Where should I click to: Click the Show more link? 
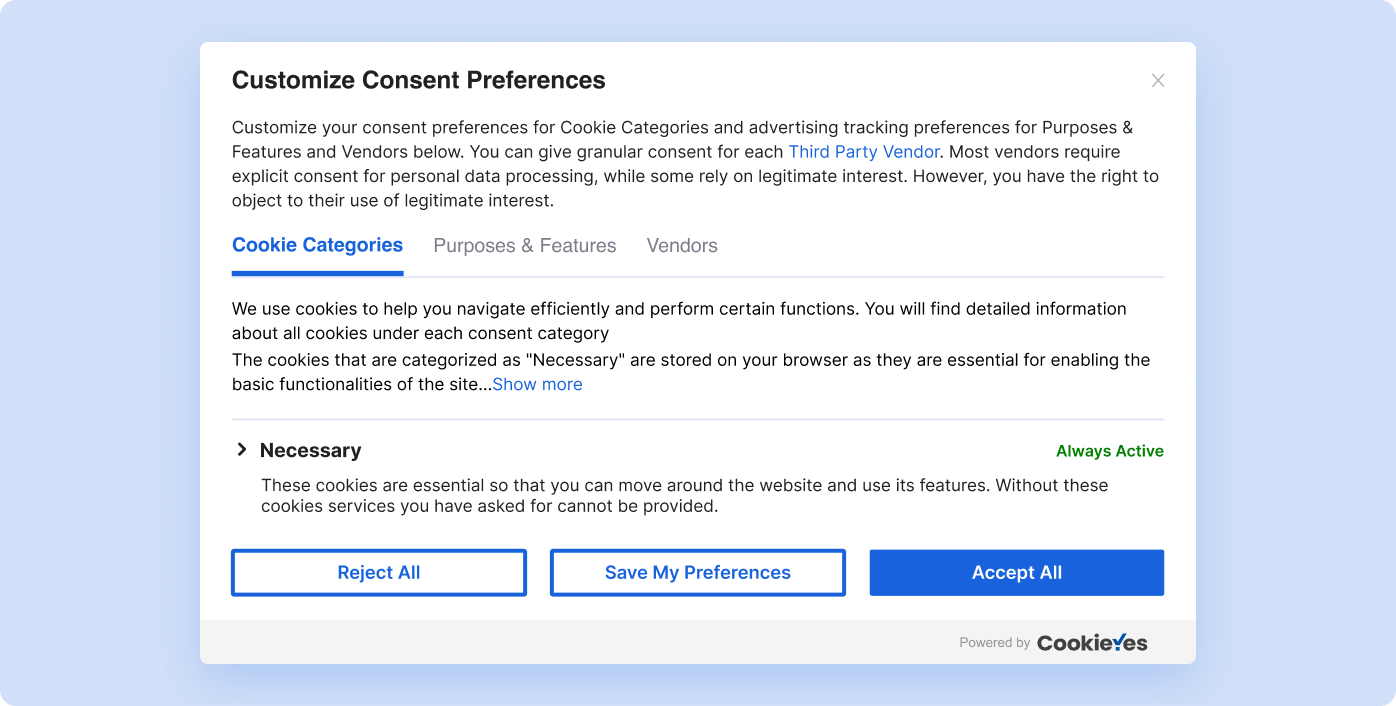click(537, 384)
